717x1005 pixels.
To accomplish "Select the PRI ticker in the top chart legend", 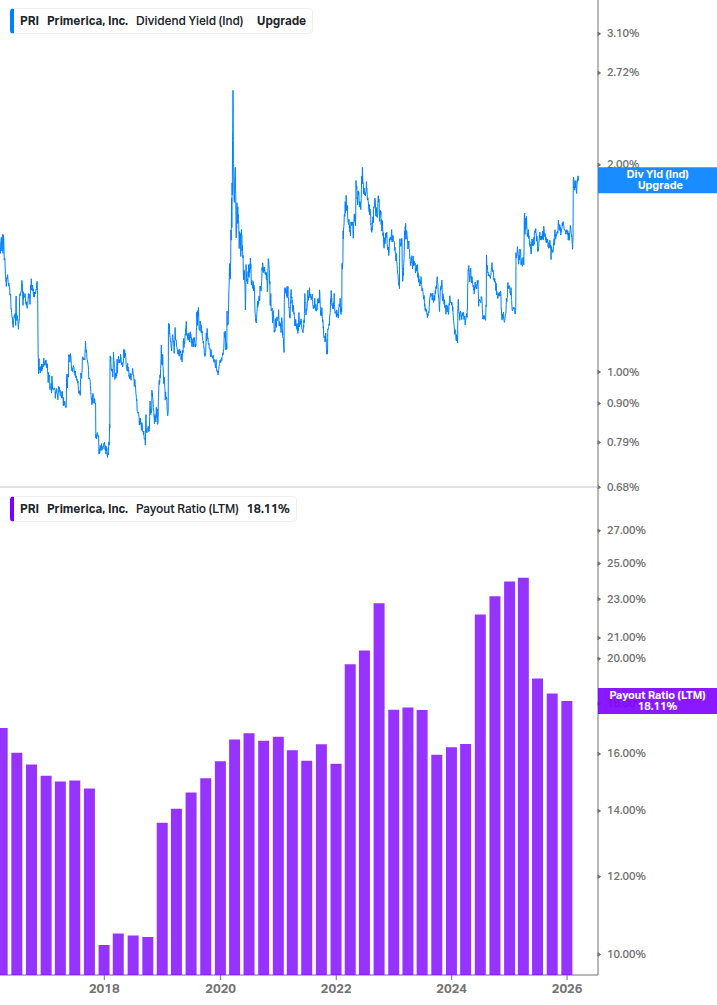I will pyautogui.click(x=29, y=19).
